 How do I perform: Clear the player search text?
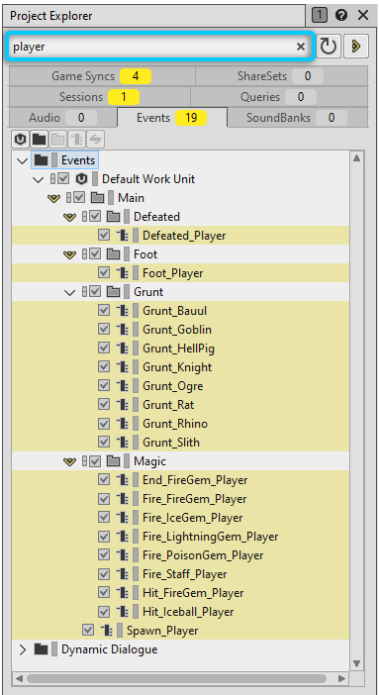pyautogui.click(x=301, y=47)
